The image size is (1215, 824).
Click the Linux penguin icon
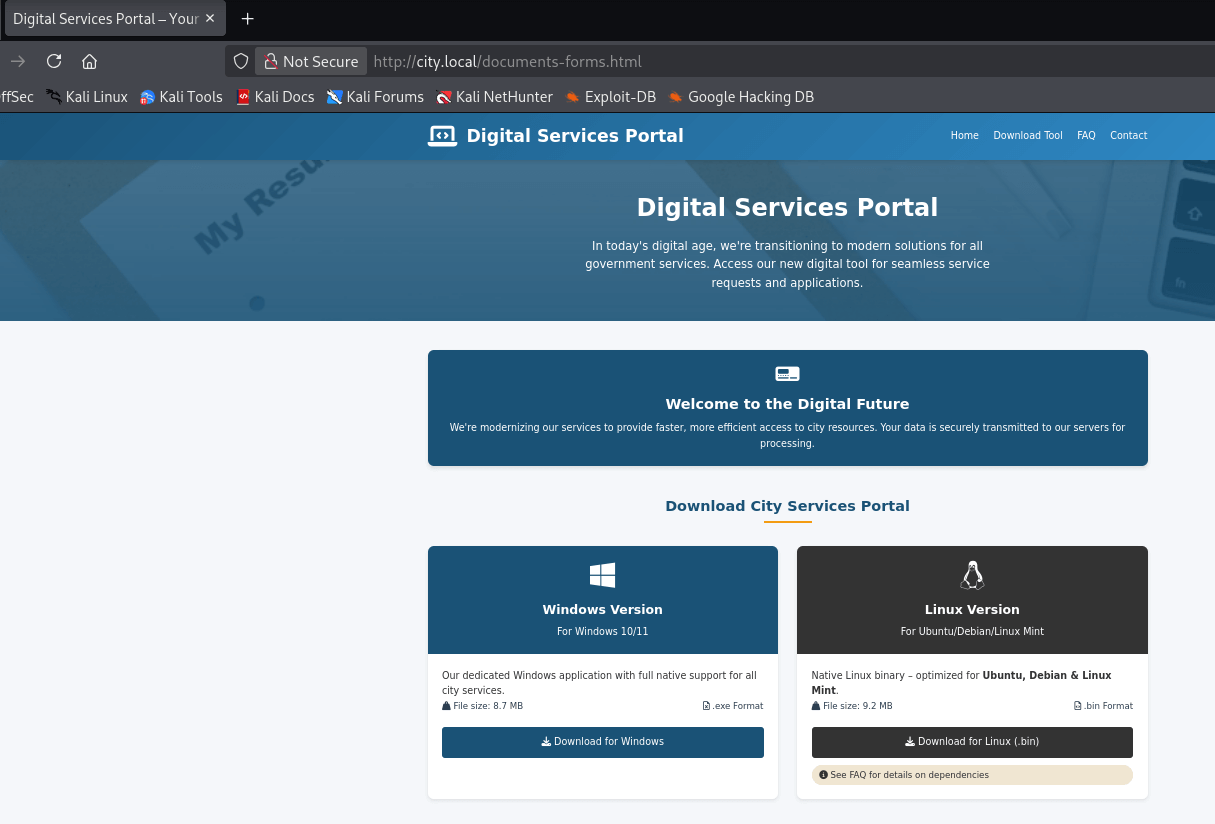pyautogui.click(x=972, y=575)
